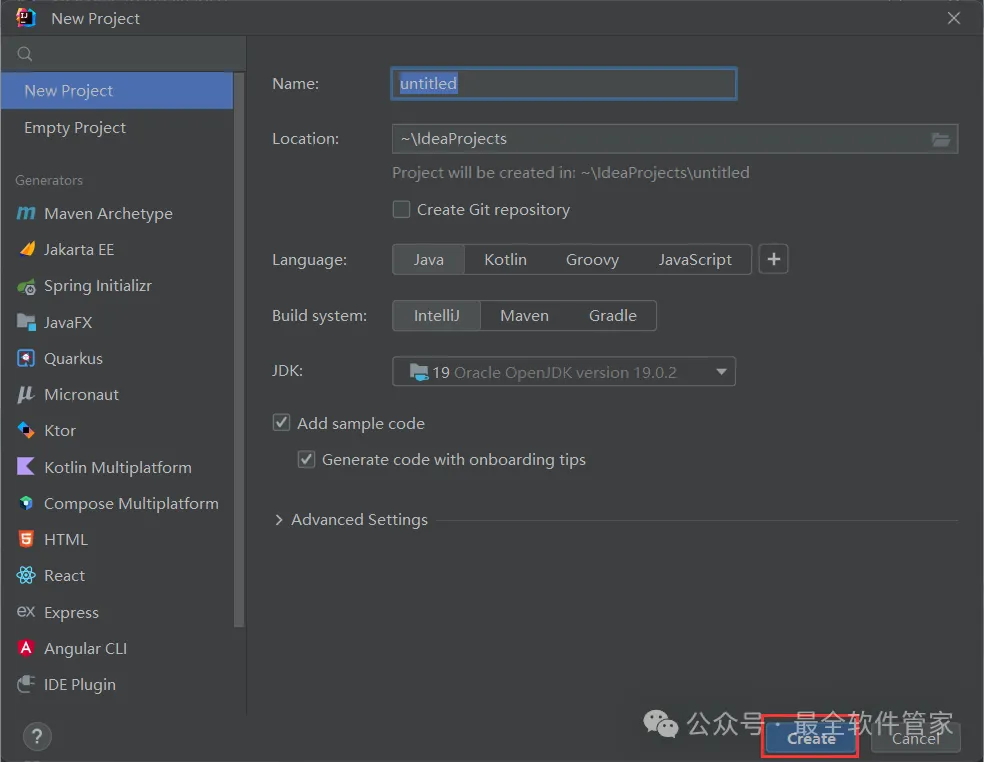984x762 pixels.
Task: Add another language with the plus button
Action: point(773,259)
